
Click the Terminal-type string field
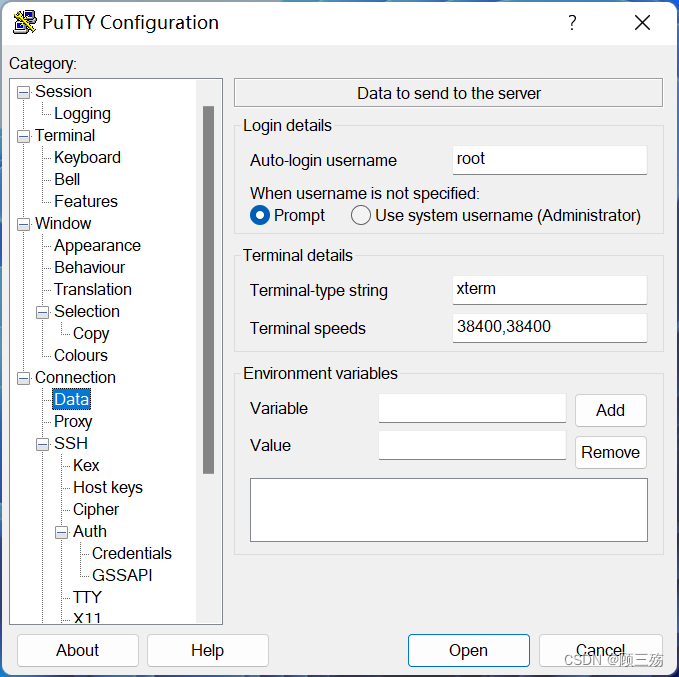point(550,290)
